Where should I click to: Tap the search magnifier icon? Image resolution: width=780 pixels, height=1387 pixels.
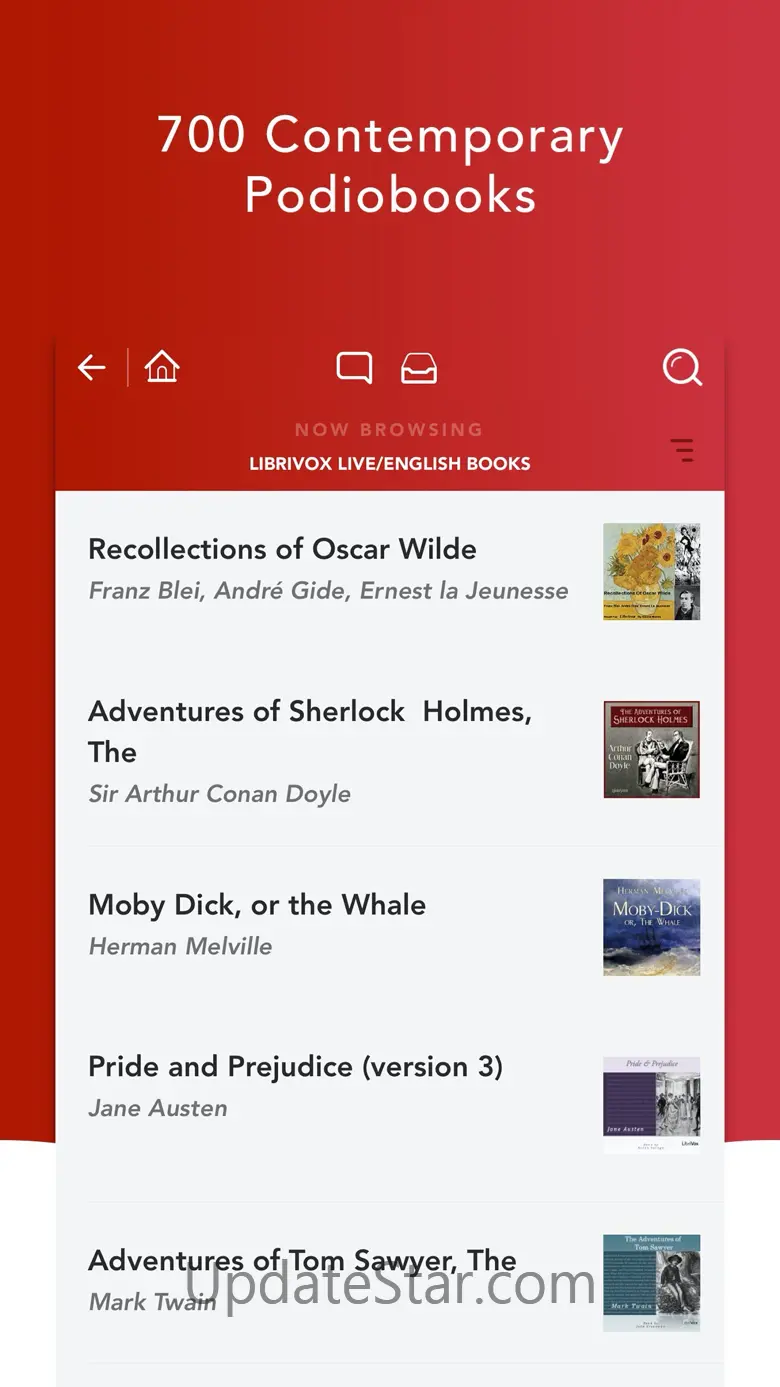[682, 368]
